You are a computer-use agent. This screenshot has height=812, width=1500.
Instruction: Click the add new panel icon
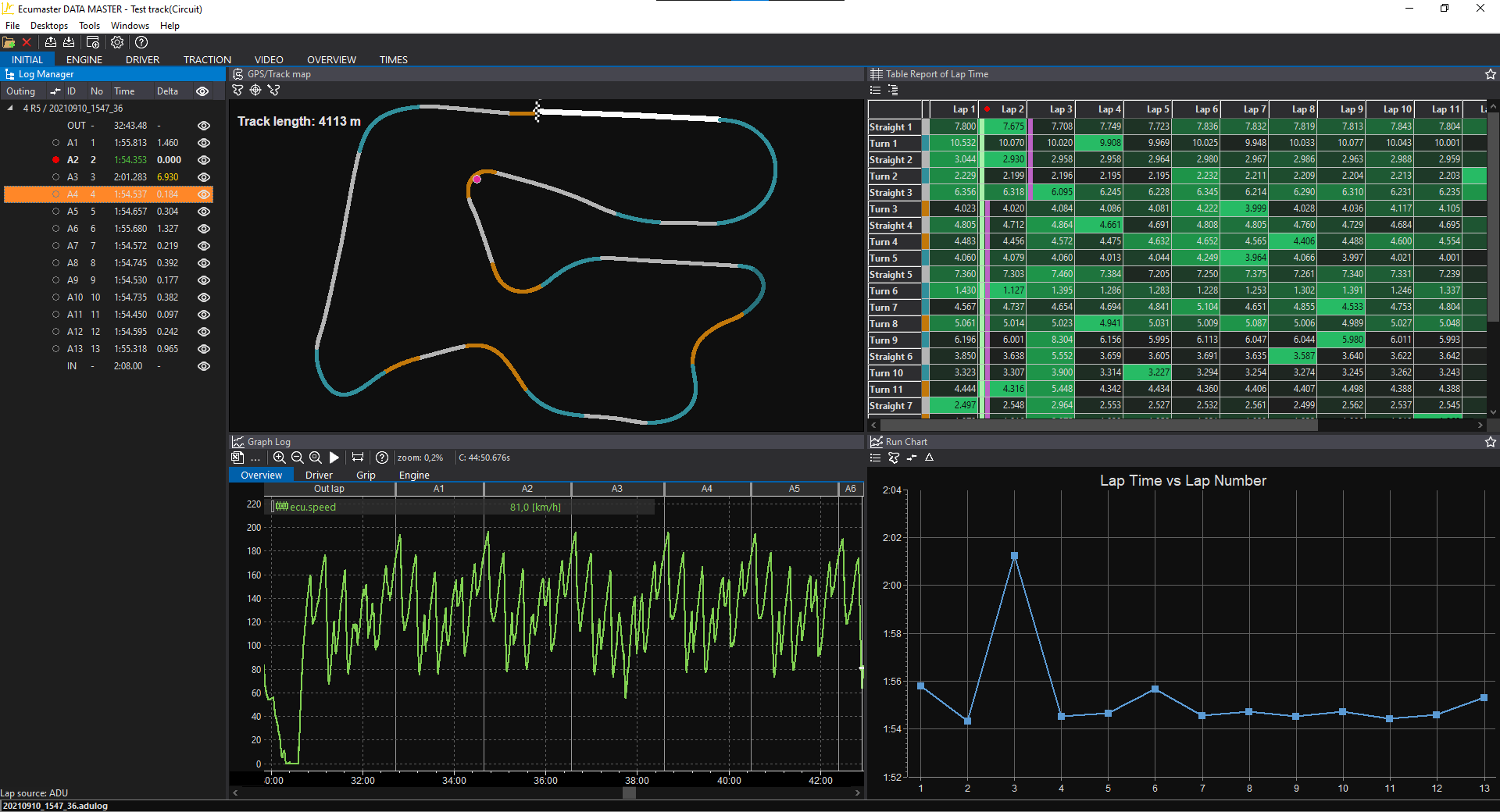[x=93, y=42]
